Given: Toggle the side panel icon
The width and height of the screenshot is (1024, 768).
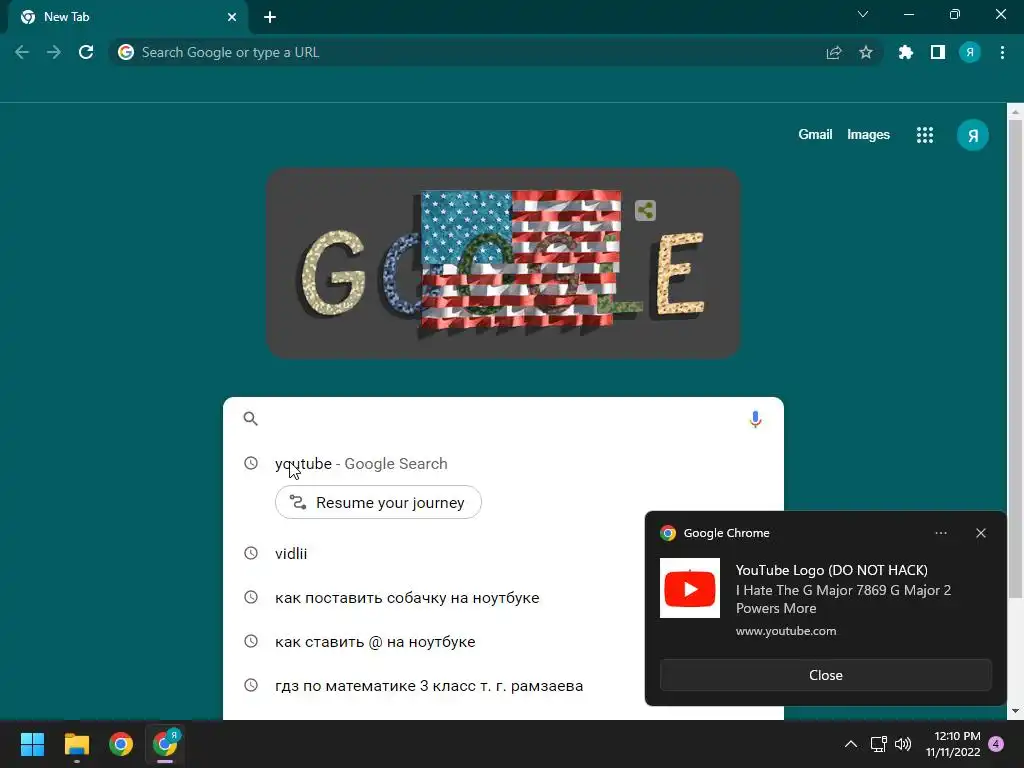Looking at the screenshot, I should click(938, 52).
